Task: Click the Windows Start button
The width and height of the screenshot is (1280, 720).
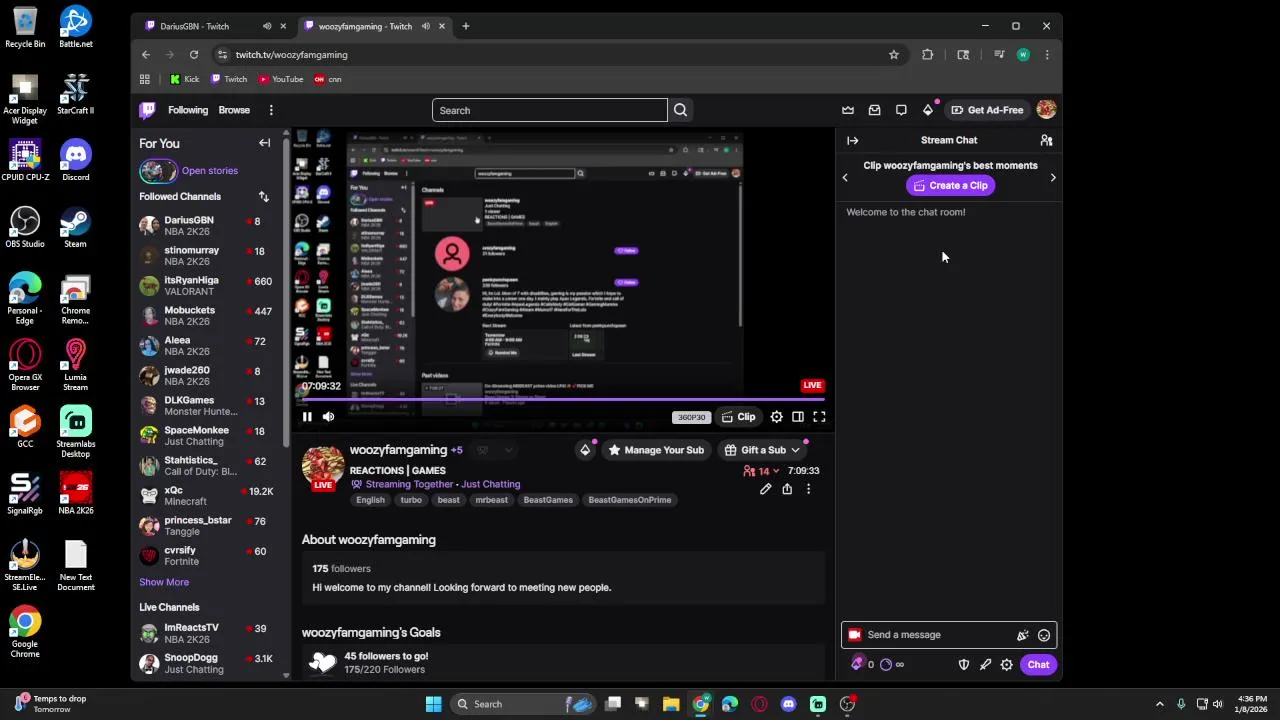Action: tap(433, 704)
